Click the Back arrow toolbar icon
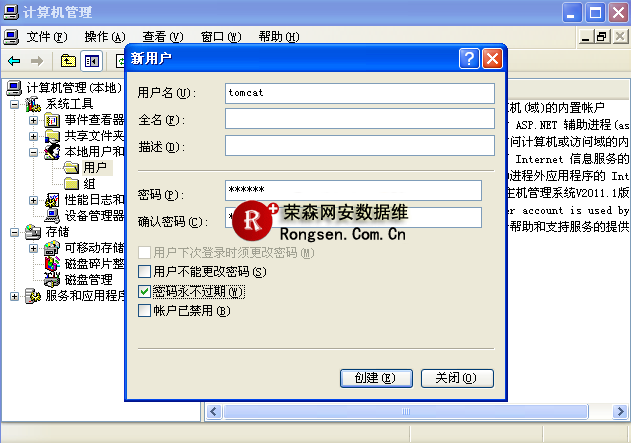Image resolution: width=631 pixels, height=443 pixels. tap(12, 61)
